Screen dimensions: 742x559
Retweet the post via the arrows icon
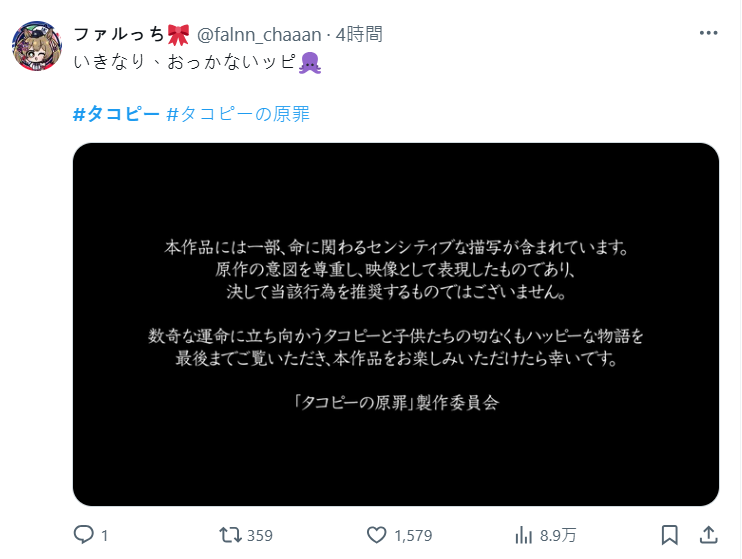[x=230, y=535]
